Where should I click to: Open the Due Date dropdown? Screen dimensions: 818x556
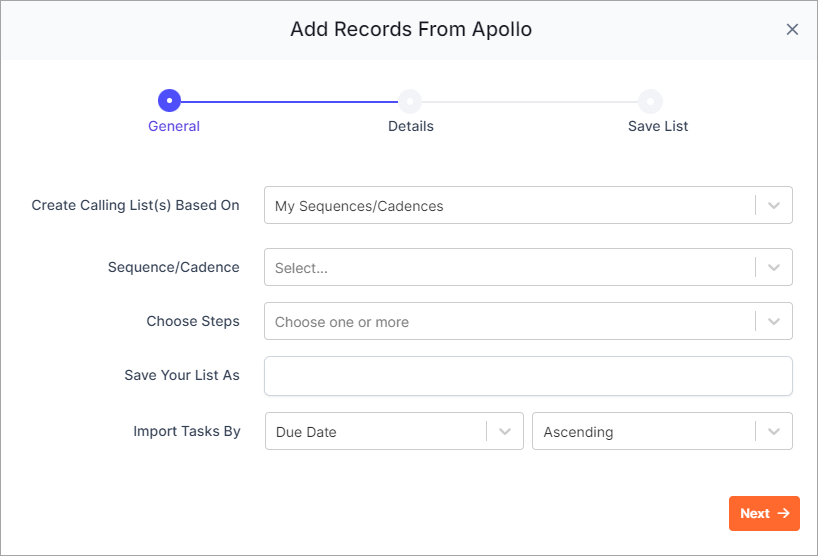(x=394, y=431)
